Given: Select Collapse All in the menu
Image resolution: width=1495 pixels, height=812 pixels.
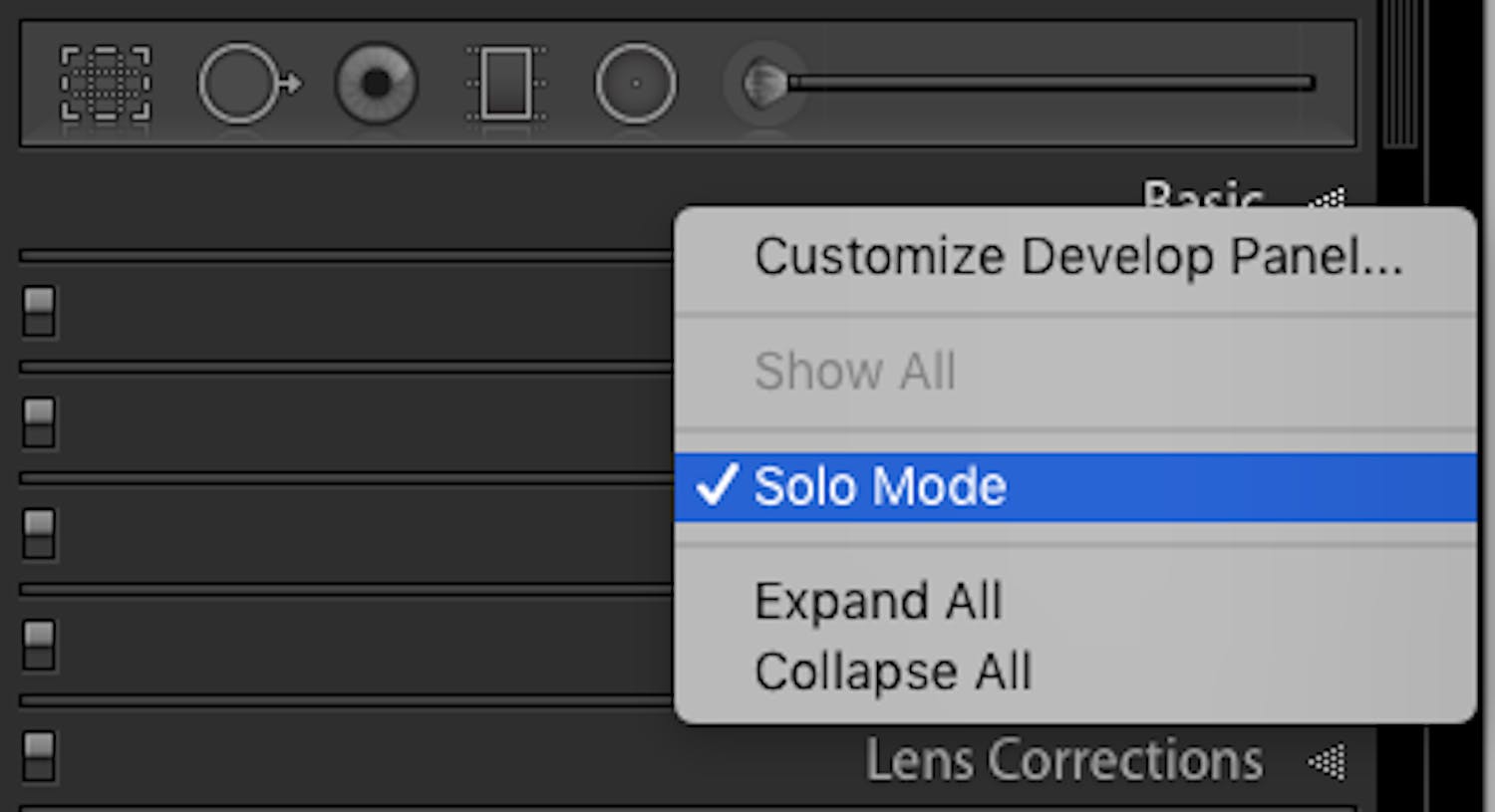Looking at the screenshot, I should pos(892,672).
